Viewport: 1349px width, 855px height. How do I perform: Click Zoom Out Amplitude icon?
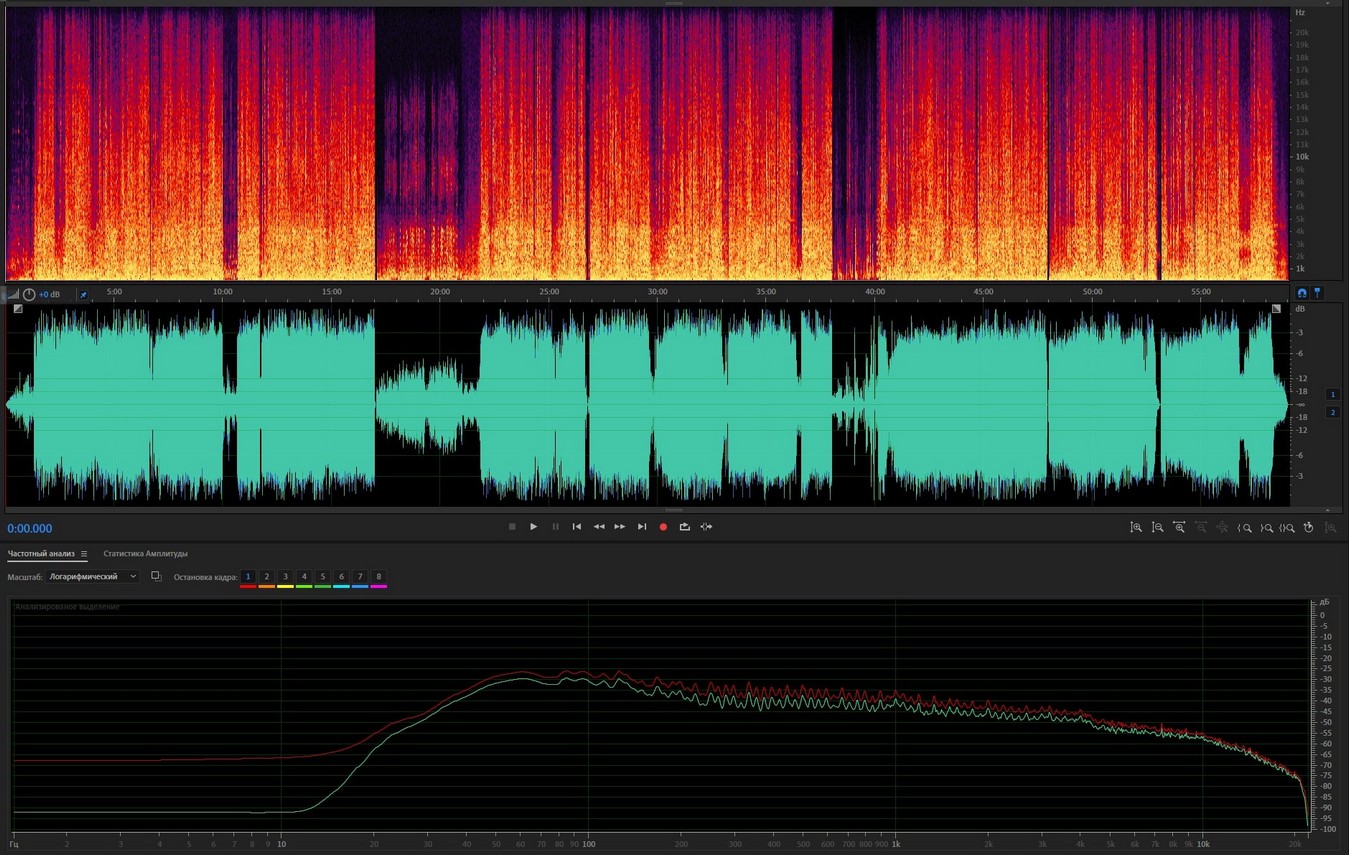[1157, 527]
